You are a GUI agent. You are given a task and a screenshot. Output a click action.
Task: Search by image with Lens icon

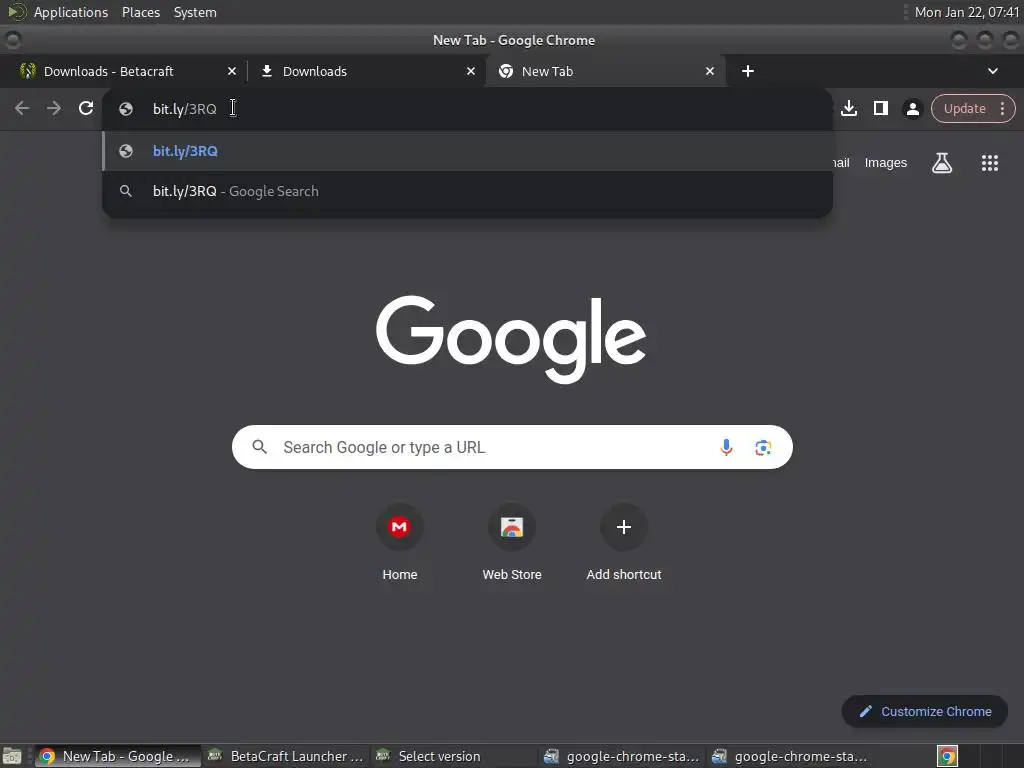pyautogui.click(x=762, y=447)
